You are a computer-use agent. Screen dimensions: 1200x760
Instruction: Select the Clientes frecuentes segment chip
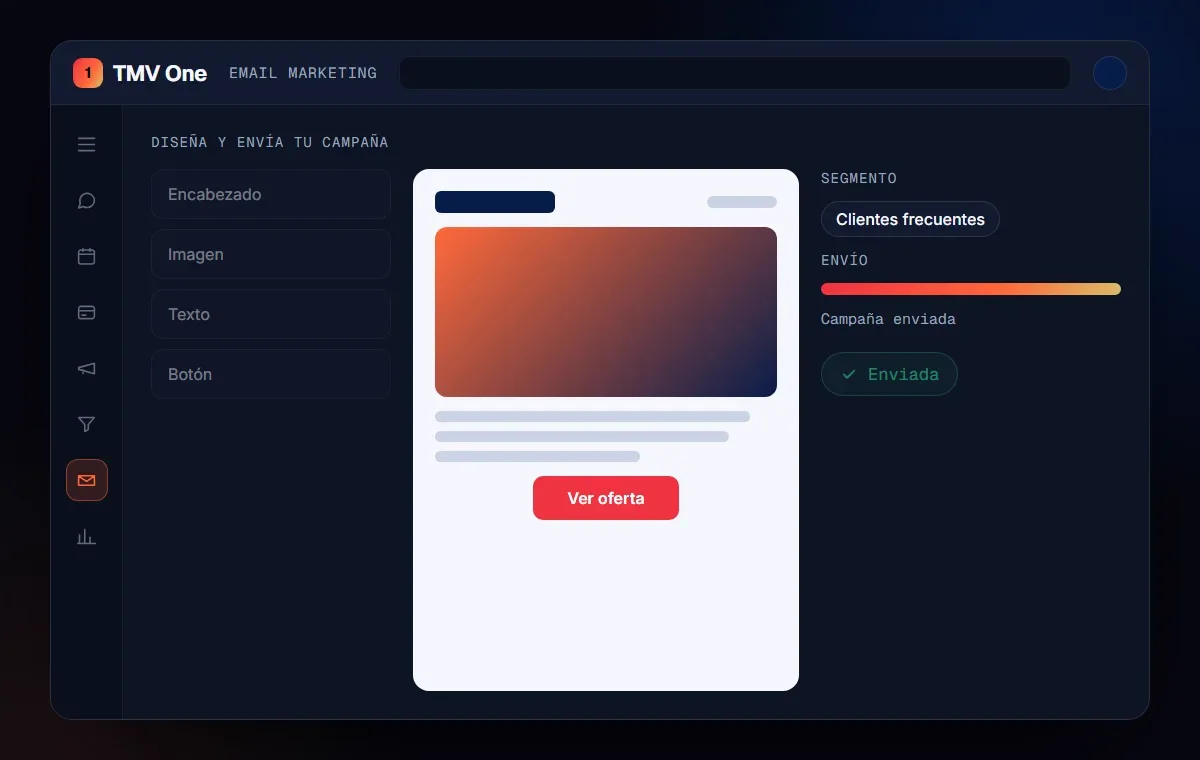click(x=910, y=219)
